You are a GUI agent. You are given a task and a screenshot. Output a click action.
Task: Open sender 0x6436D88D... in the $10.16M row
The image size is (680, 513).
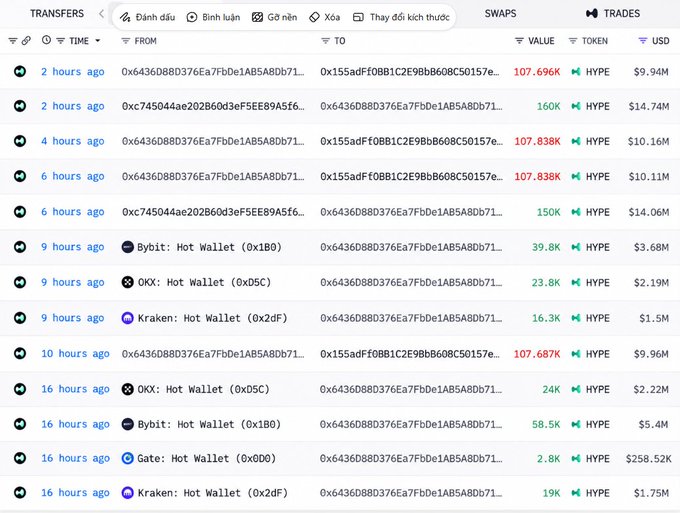tap(213, 141)
